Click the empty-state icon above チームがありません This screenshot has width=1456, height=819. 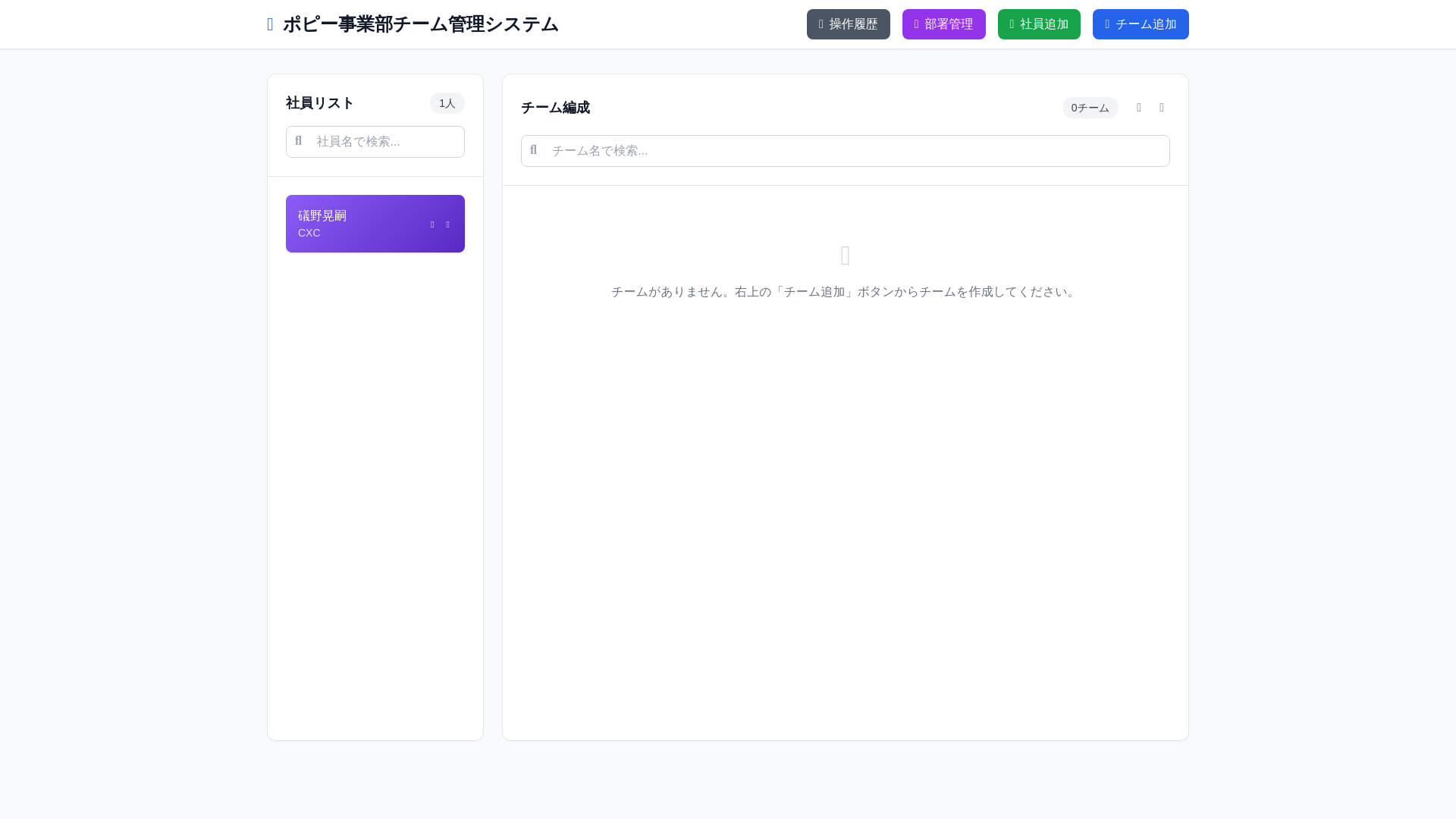846,256
